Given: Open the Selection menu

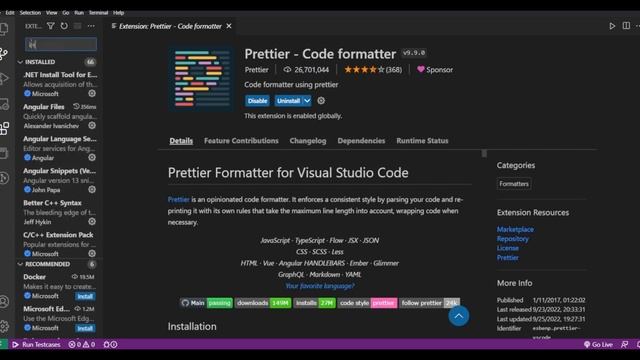Looking at the screenshot, I should click(x=30, y=13).
